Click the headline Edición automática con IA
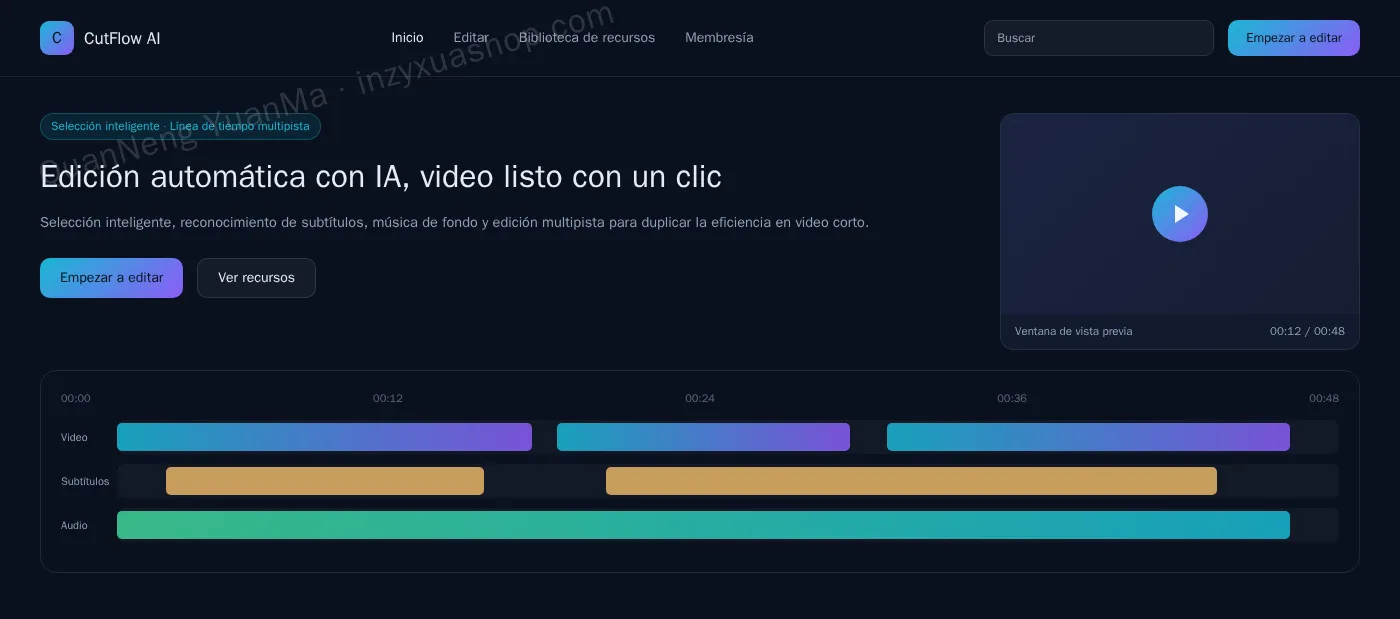This screenshot has height=619, width=1400. tap(380, 177)
